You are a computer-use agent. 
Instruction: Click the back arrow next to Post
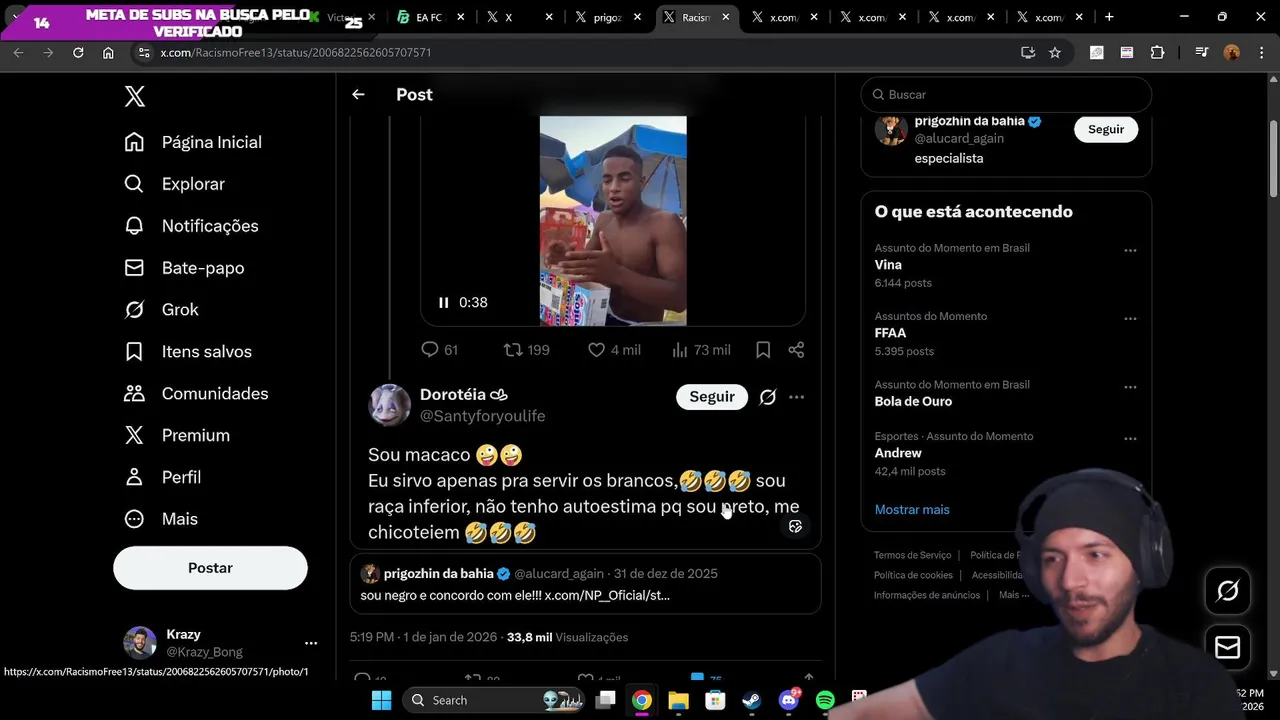[x=358, y=94]
